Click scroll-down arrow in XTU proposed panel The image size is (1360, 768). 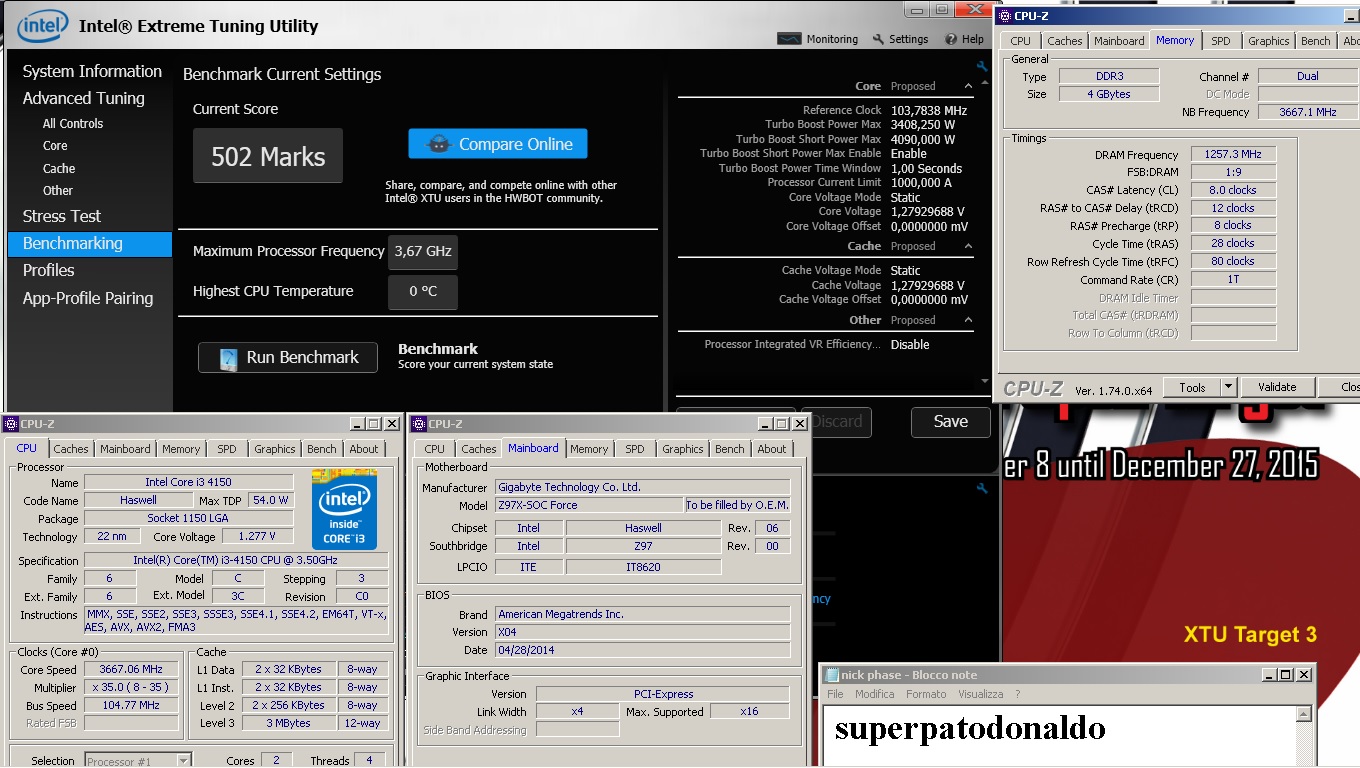click(983, 381)
